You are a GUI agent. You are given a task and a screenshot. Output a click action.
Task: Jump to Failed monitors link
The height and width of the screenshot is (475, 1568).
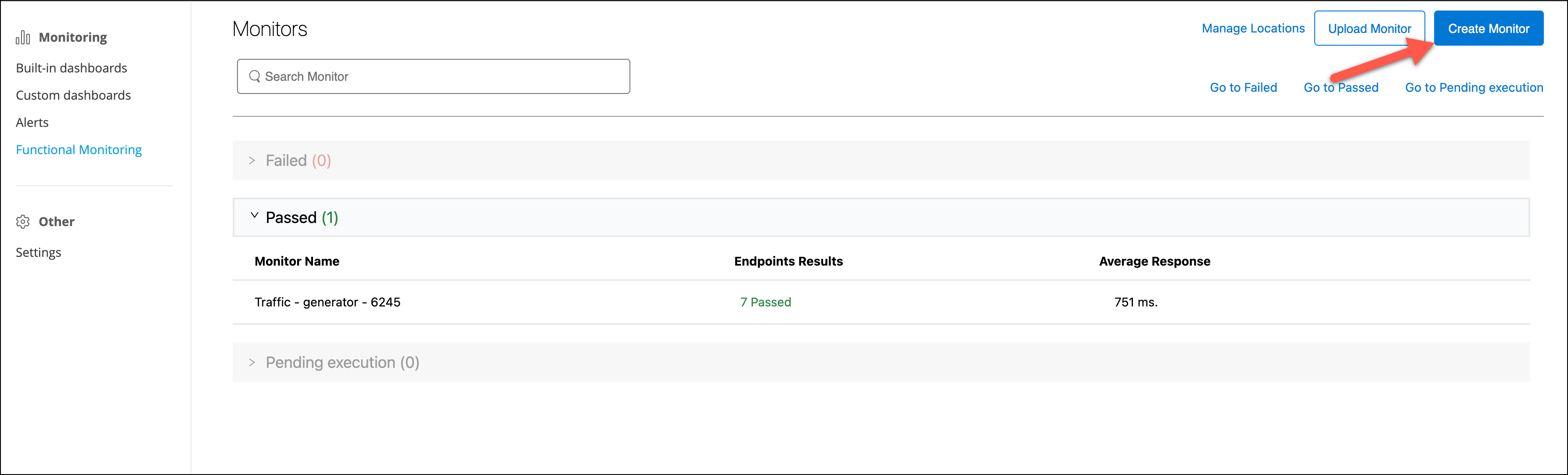(x=1243, y=88)
